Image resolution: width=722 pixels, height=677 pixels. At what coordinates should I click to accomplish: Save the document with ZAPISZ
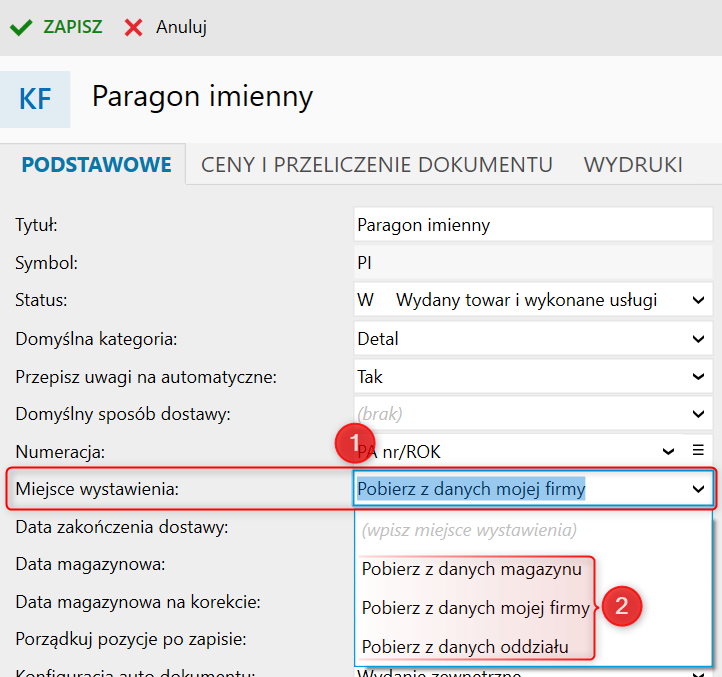click(72, 27)
